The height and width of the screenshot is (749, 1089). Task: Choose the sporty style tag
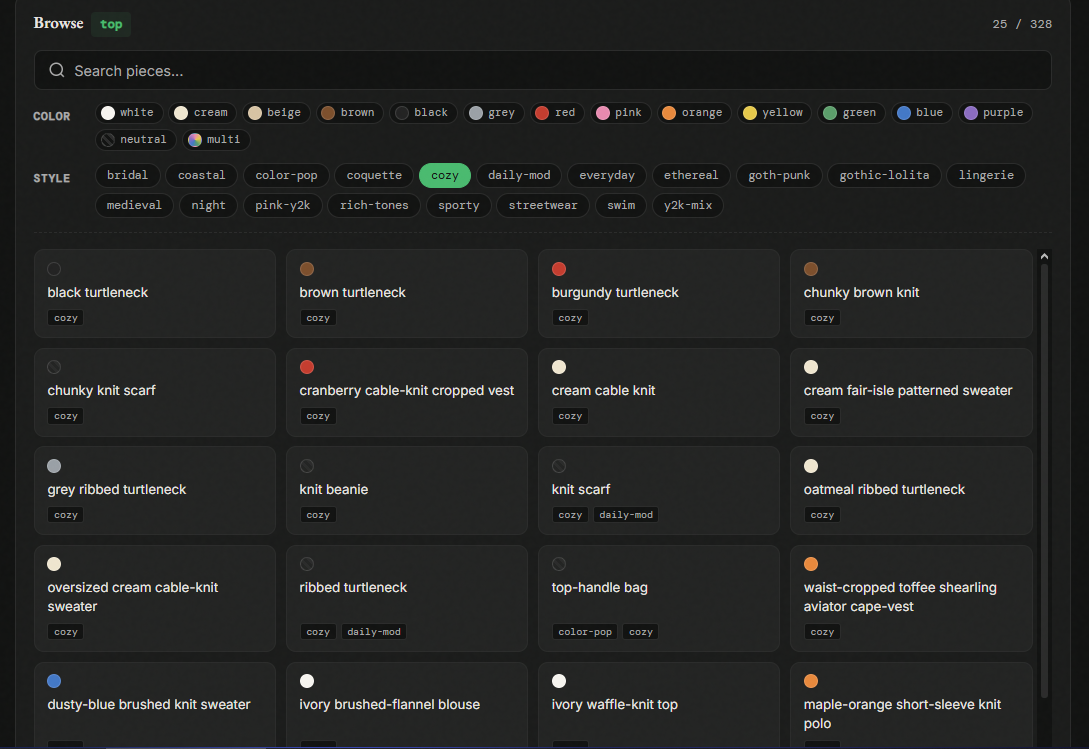coord(458,205)
